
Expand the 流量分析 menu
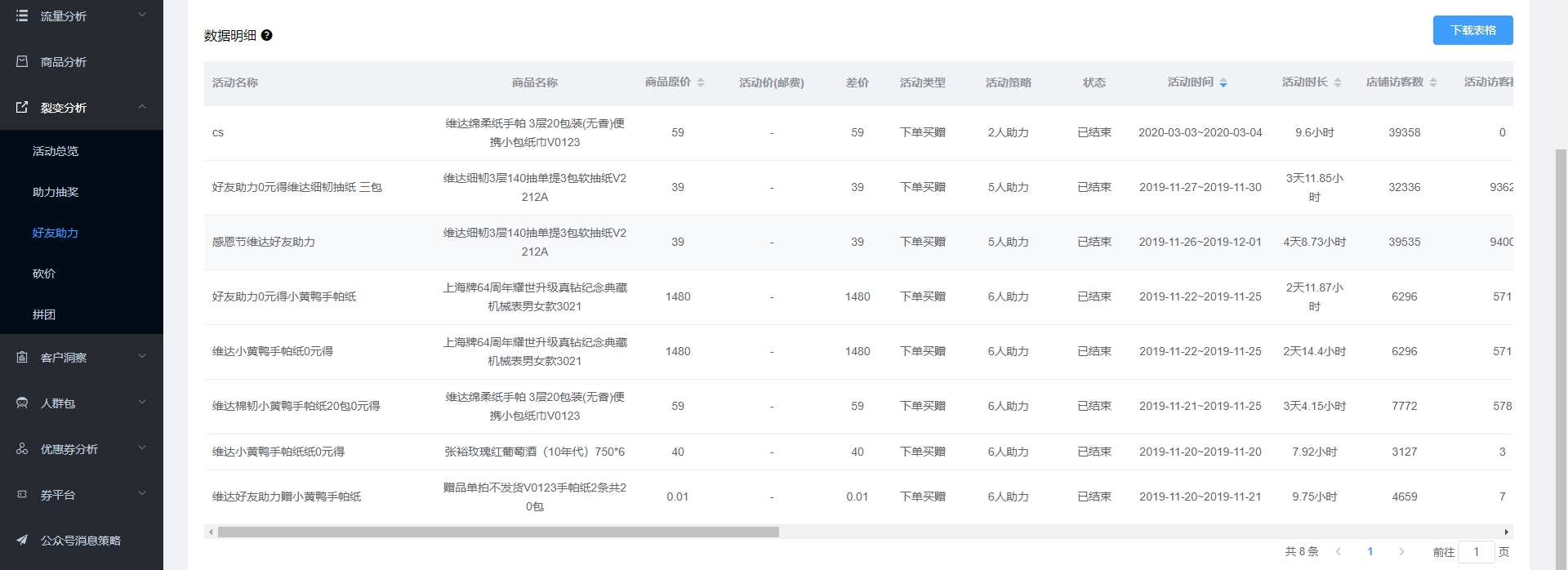tap(141, 16)
